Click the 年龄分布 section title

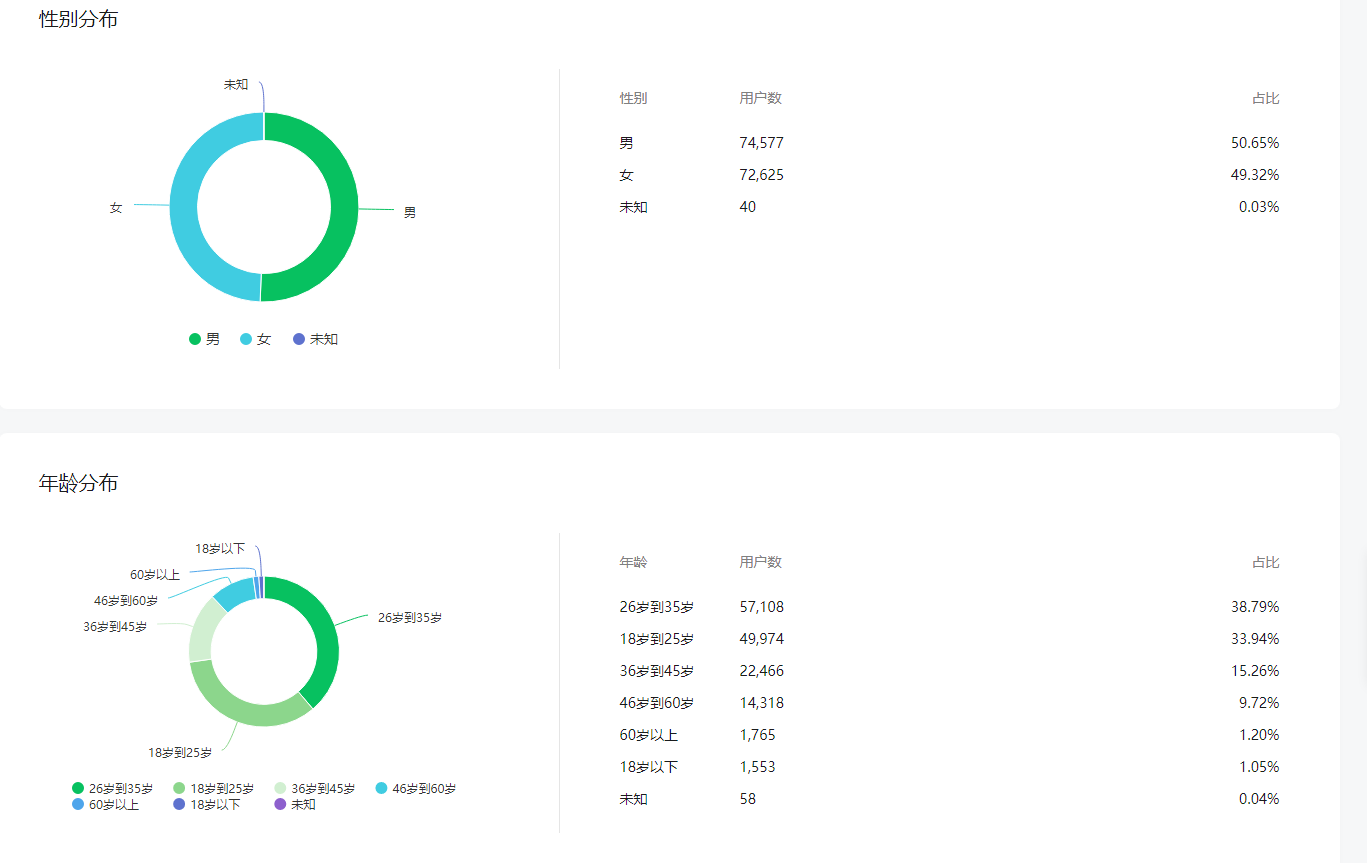pos(78,483)
